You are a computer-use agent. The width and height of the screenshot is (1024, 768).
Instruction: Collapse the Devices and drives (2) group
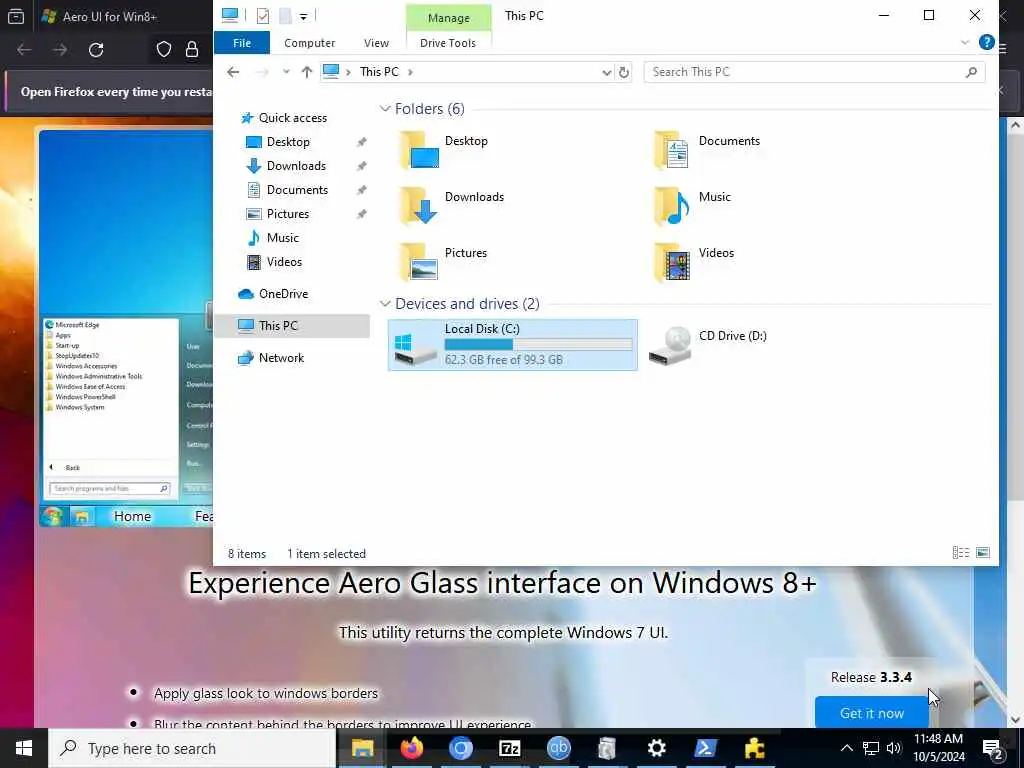tap(385, 304)
